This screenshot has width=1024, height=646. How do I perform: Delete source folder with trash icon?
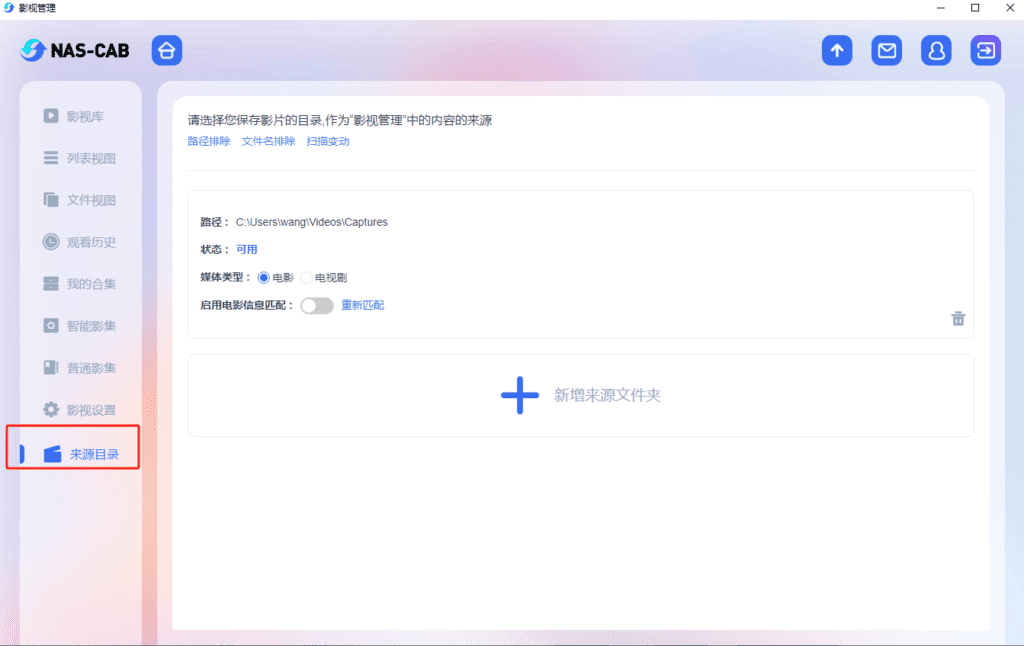[958, 319]
